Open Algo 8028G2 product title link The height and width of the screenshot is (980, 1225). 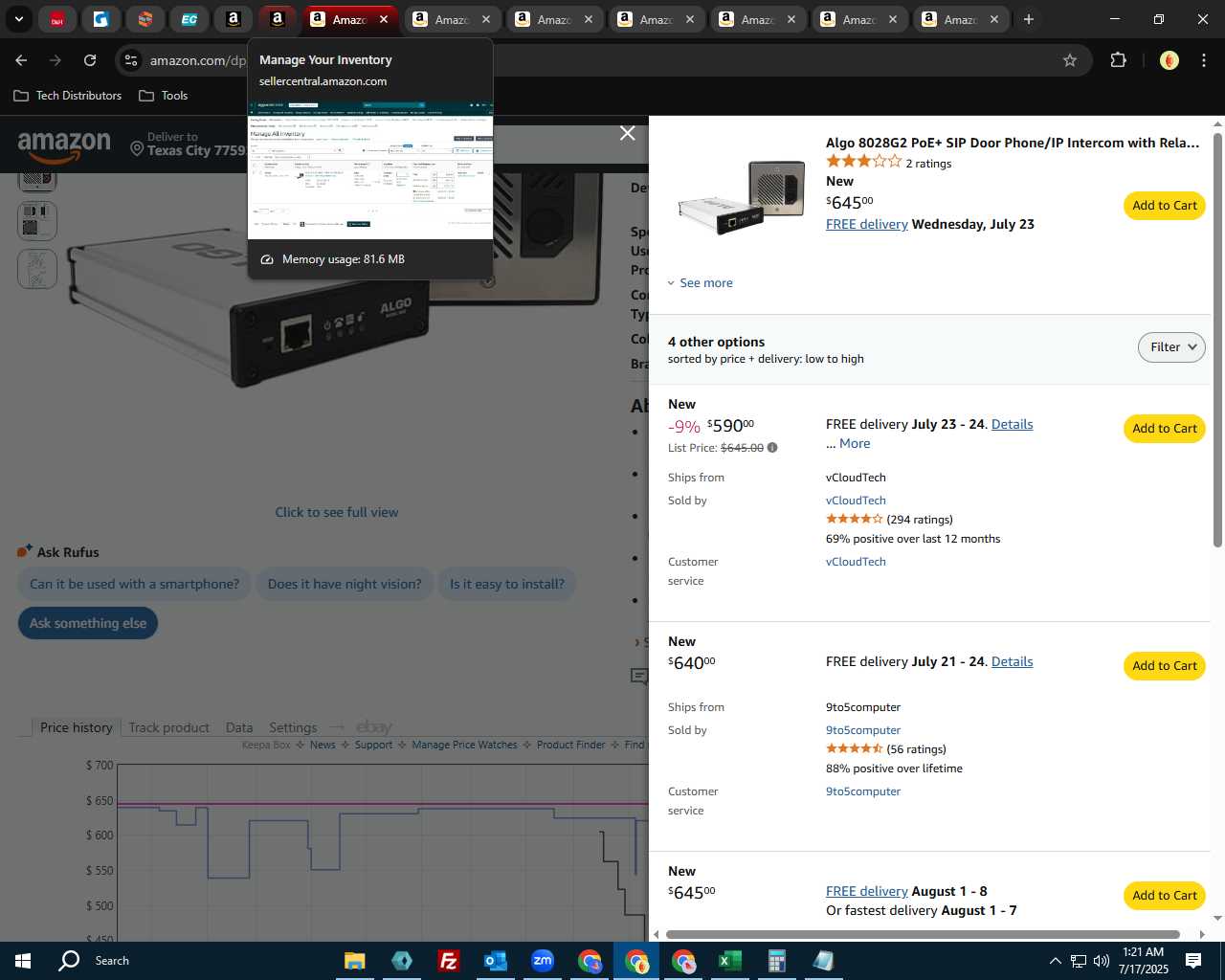(x=1013, y=143)
